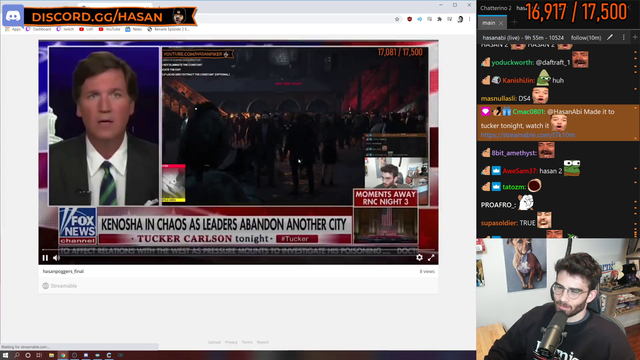Click Terms footer link
Viewport: 640px width, 360px height.
tap(247, 342)
